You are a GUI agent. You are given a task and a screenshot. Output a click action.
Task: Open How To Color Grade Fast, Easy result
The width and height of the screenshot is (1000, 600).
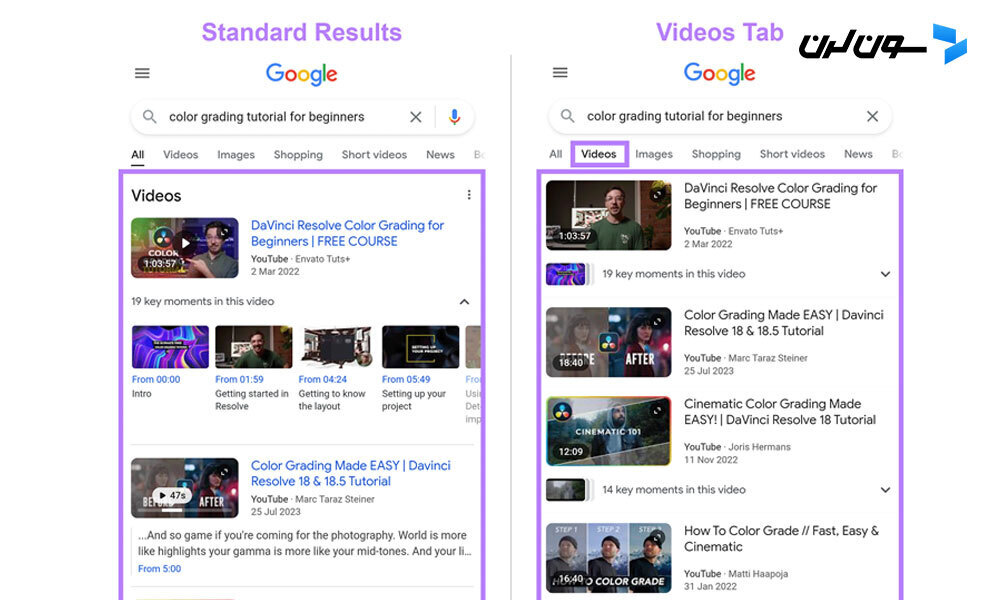click(781, 539)
